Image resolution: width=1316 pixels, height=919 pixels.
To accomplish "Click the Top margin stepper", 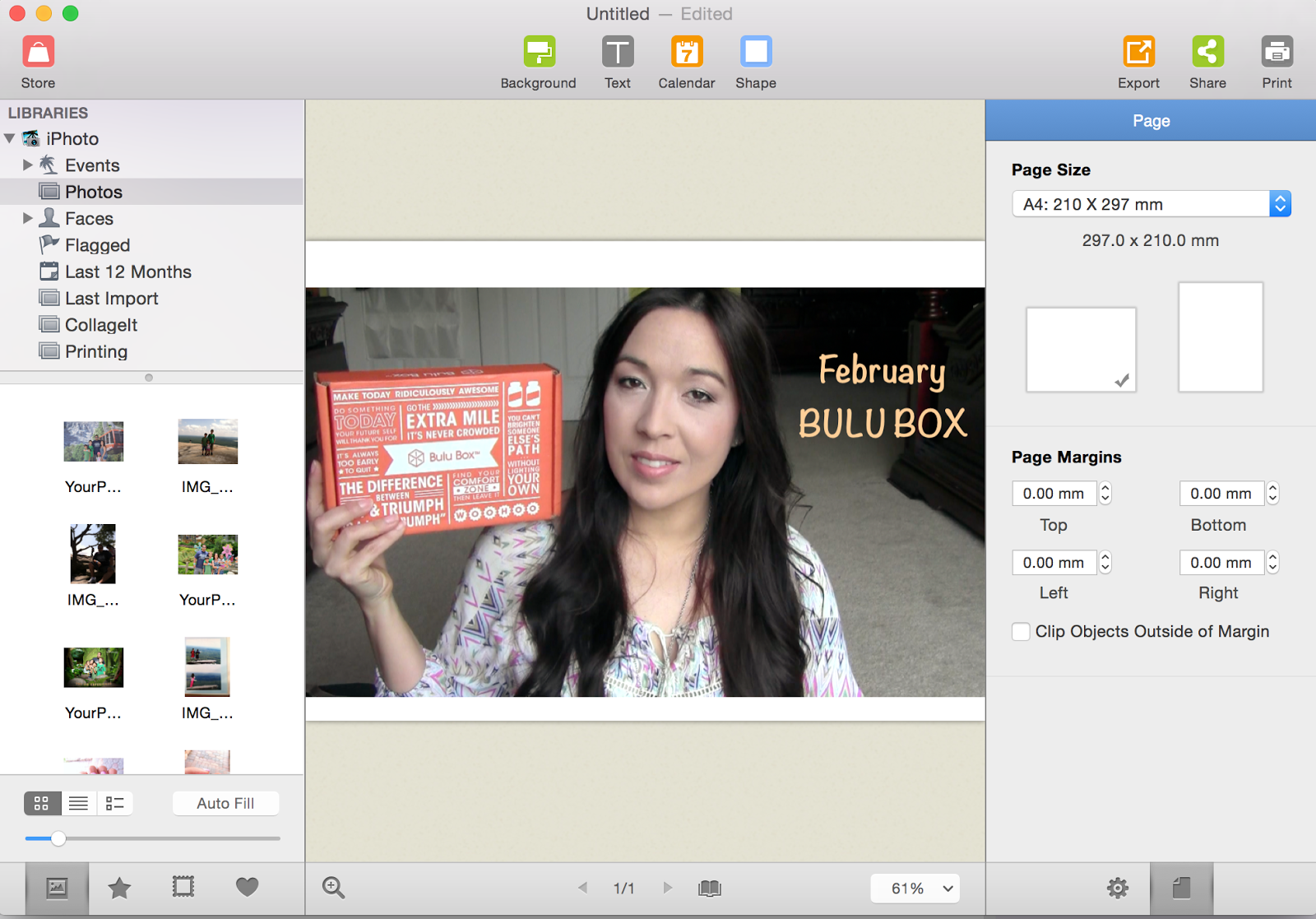I will [1105, 493].
